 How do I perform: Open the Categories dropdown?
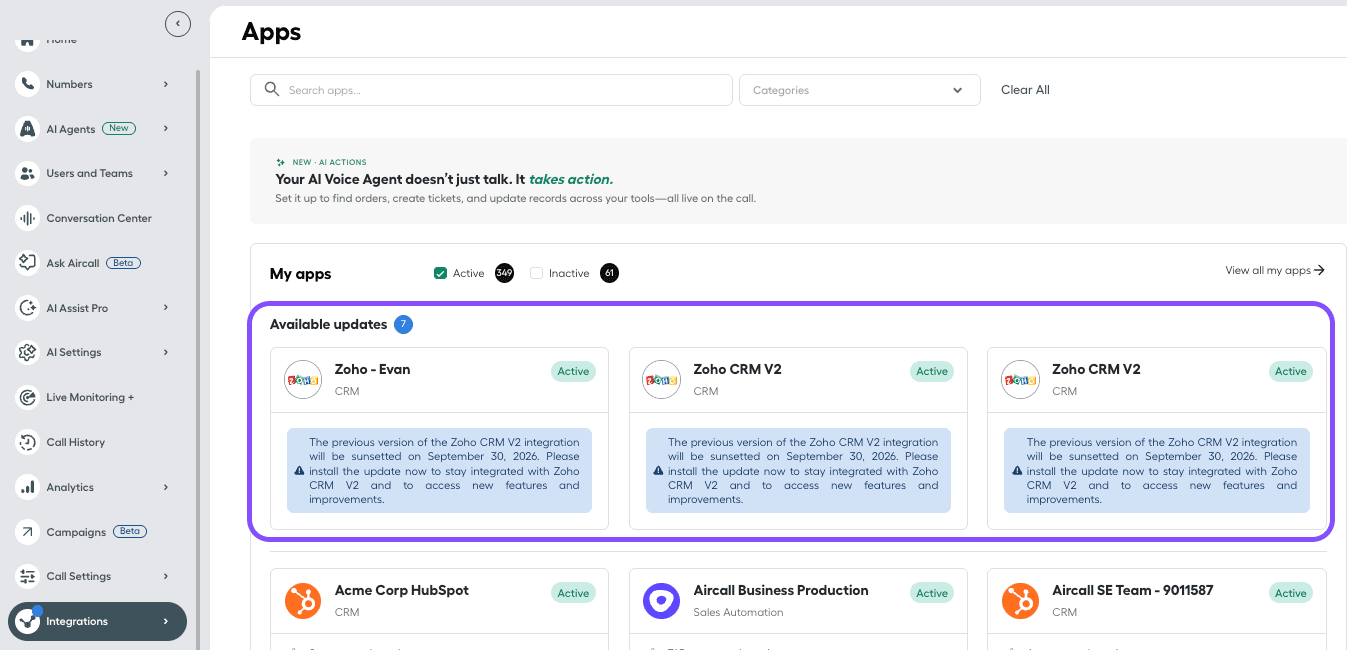click(859, 90)
